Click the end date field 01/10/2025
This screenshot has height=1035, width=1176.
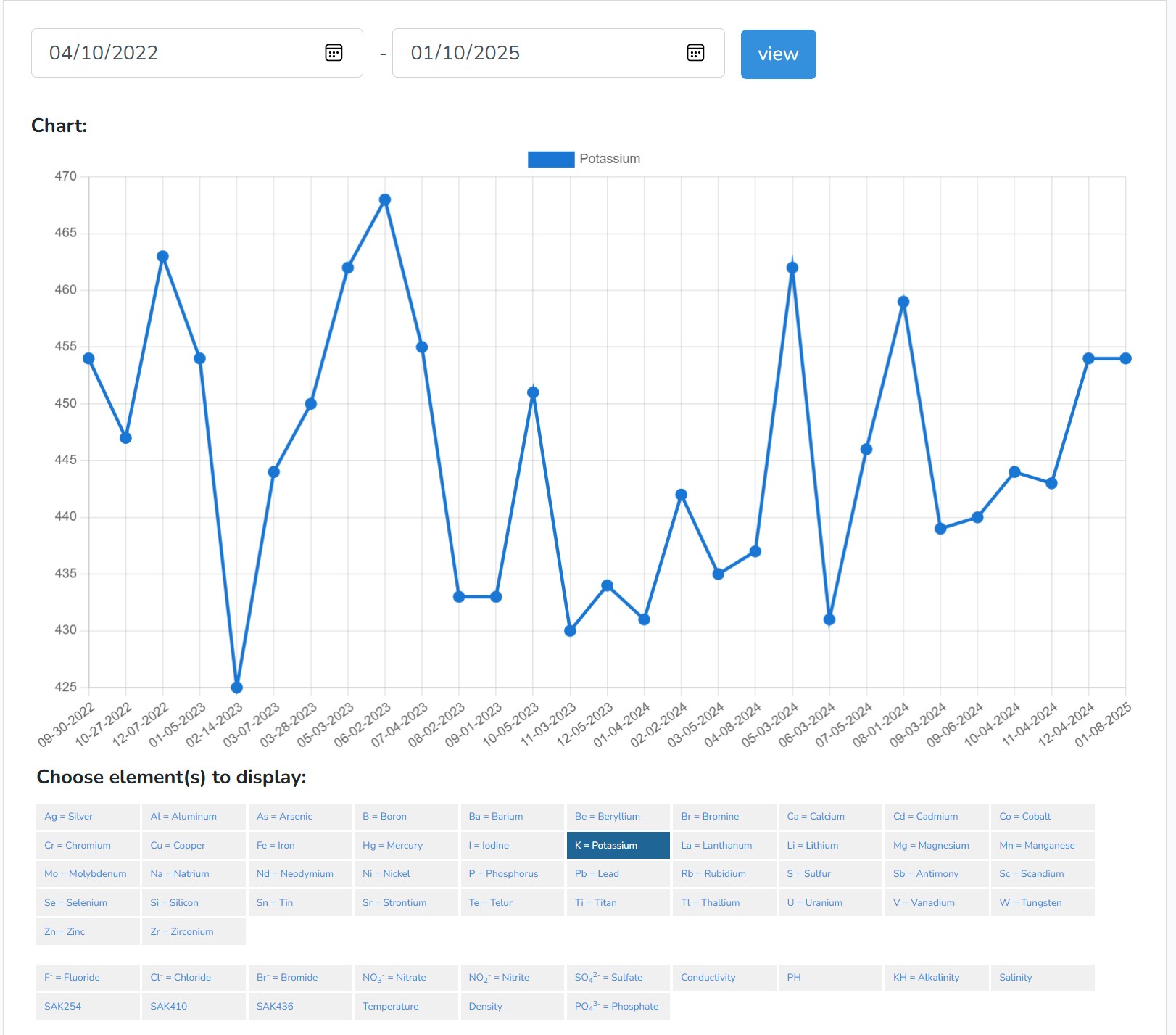pyautogui.click(x=537, y=53)
